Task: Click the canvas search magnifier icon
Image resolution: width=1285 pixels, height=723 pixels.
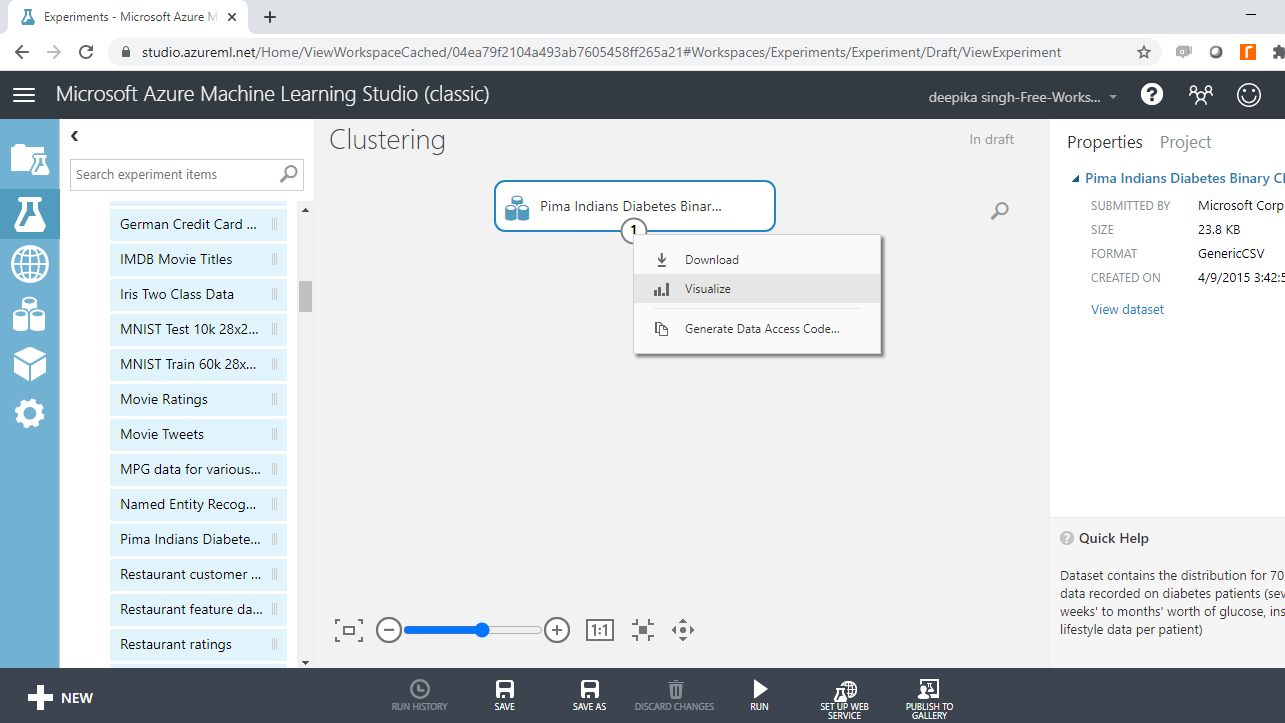Action: 999,211
